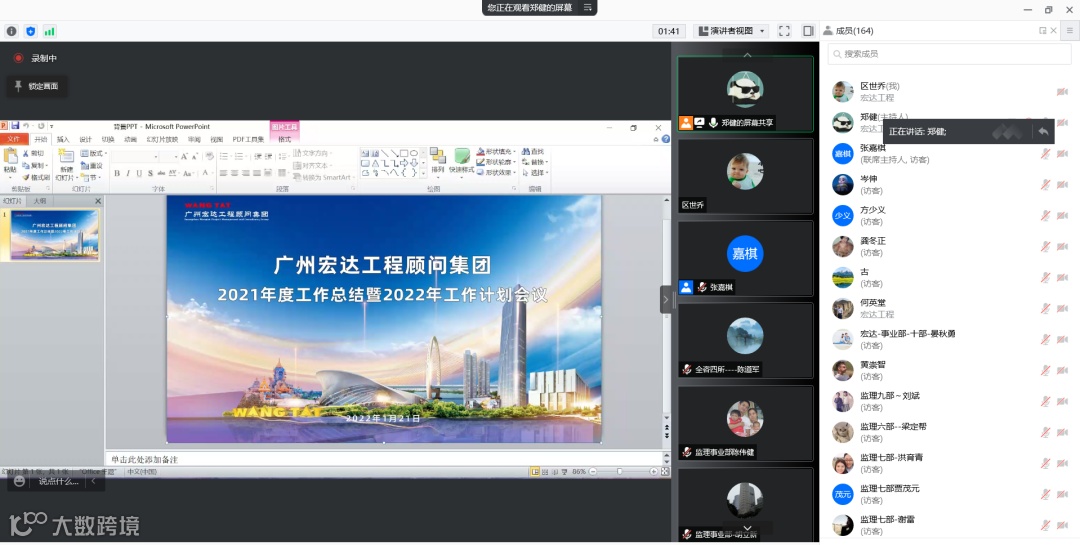Open 形状填充 shape fill dropdown

coord(496,152)
